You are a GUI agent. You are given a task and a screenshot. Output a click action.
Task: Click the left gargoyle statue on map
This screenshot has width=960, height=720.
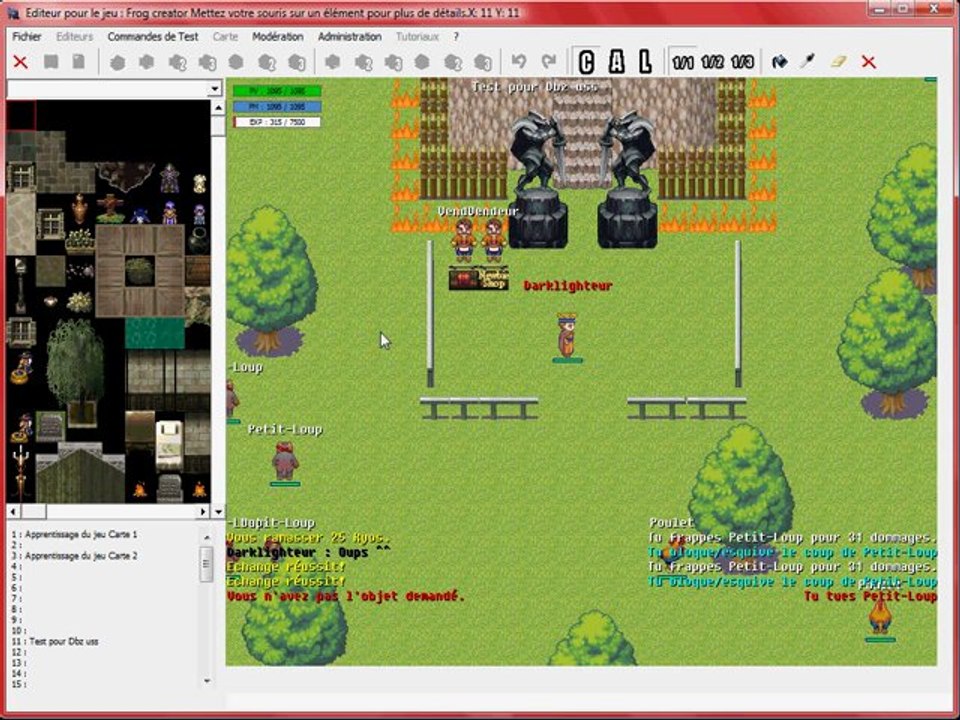[538, 181]
